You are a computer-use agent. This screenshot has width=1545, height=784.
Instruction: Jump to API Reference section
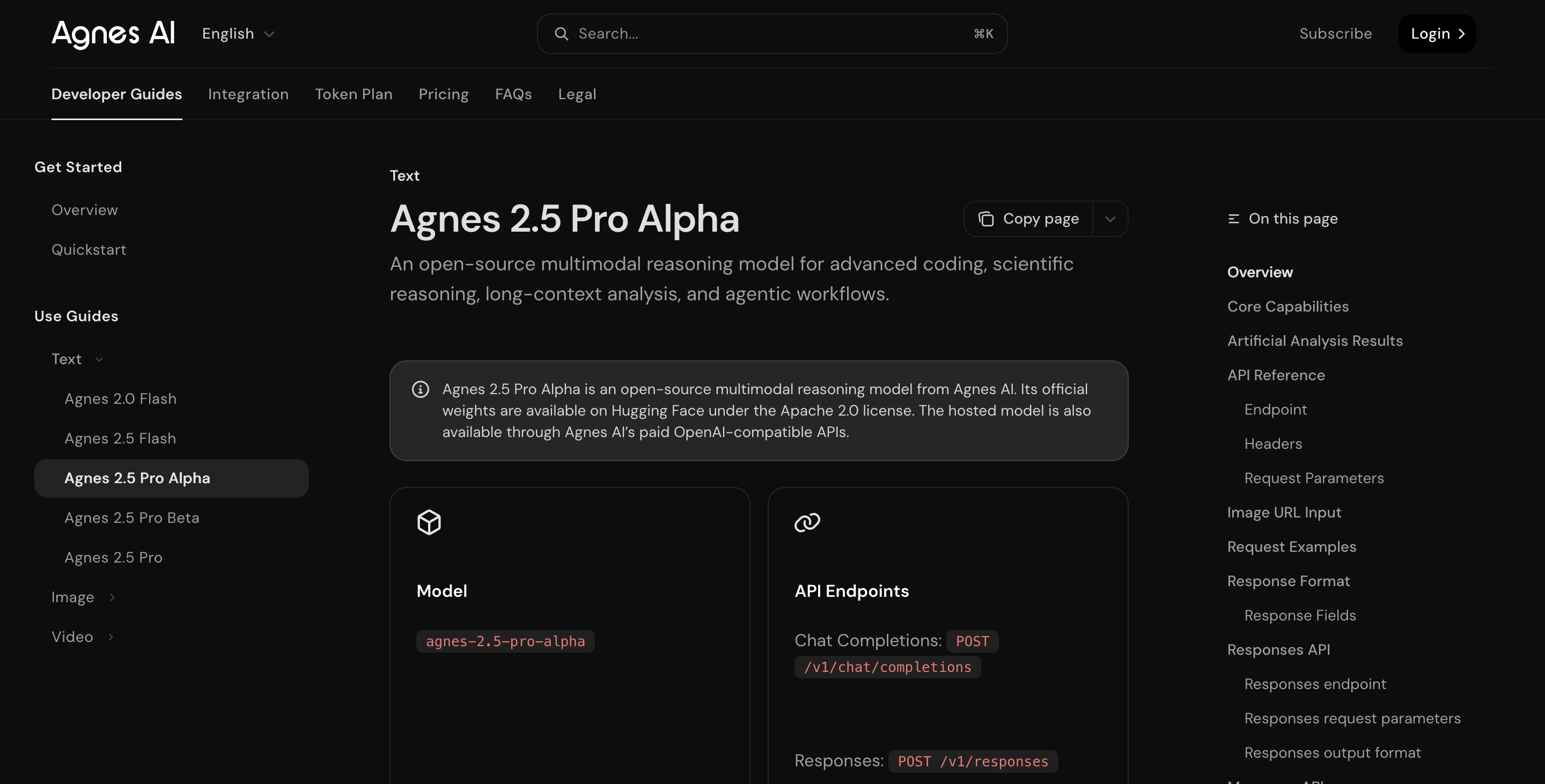[x=1276, y=375]
